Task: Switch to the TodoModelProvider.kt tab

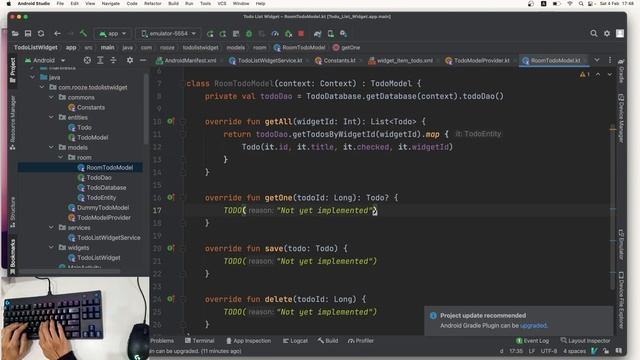Action: (x=478, y=60)
